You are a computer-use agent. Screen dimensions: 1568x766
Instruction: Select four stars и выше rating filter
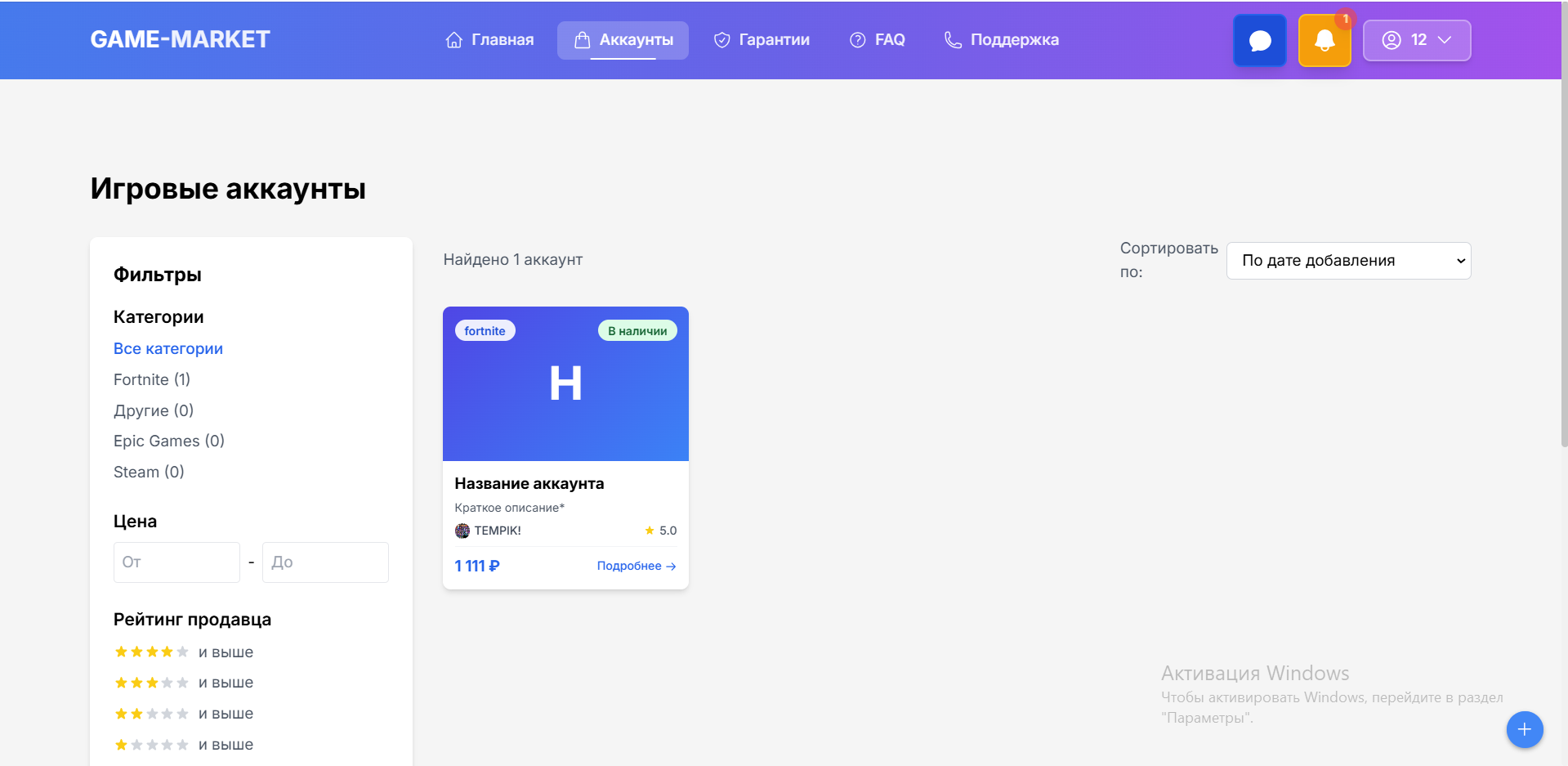click(x=184, y=652)
